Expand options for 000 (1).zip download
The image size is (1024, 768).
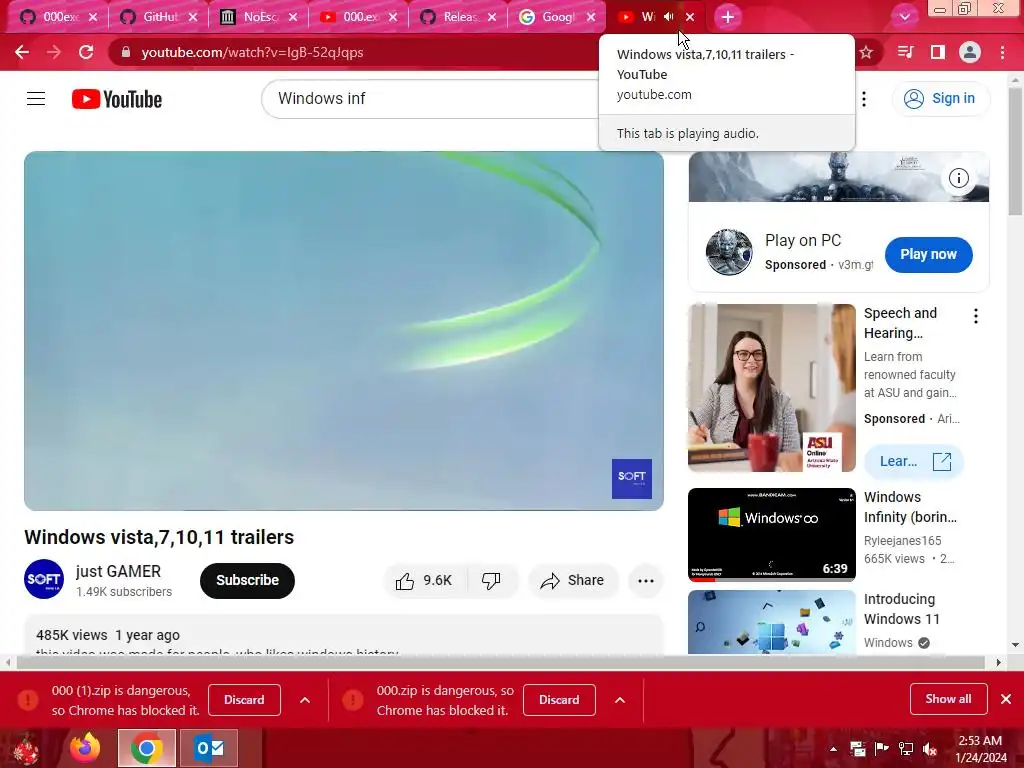(x=305, y=700)
